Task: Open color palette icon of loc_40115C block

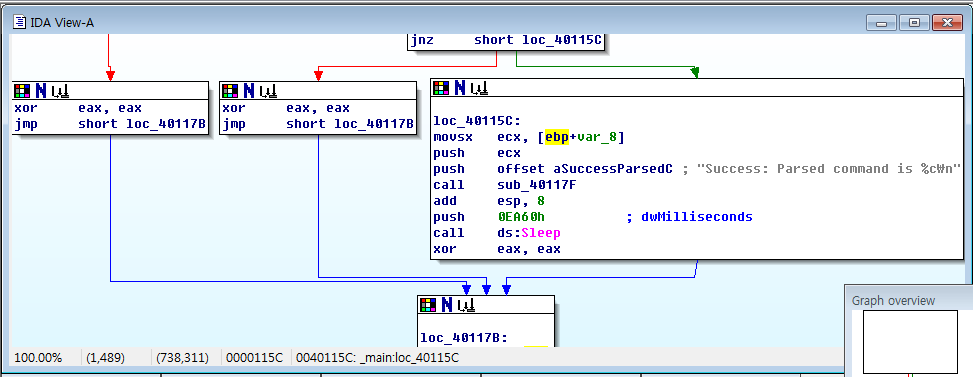Action: [x=441, y=88]
